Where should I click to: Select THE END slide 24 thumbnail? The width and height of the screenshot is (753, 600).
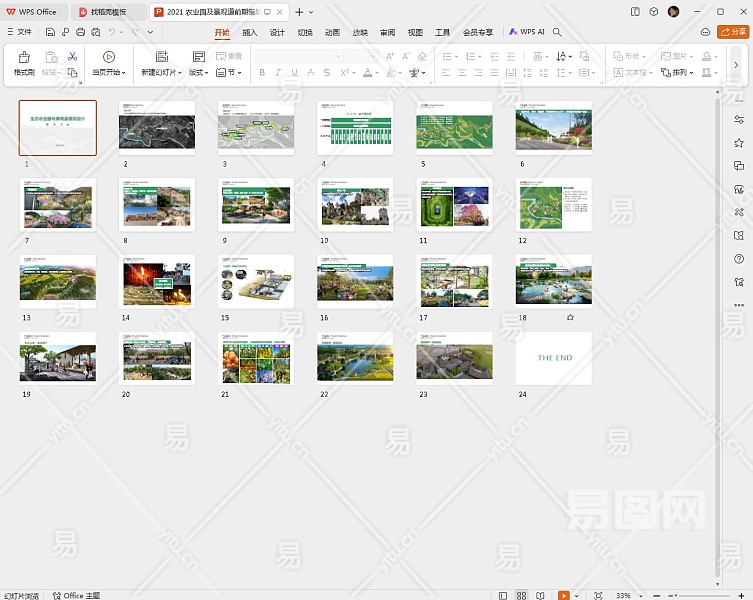coord(553,358)
